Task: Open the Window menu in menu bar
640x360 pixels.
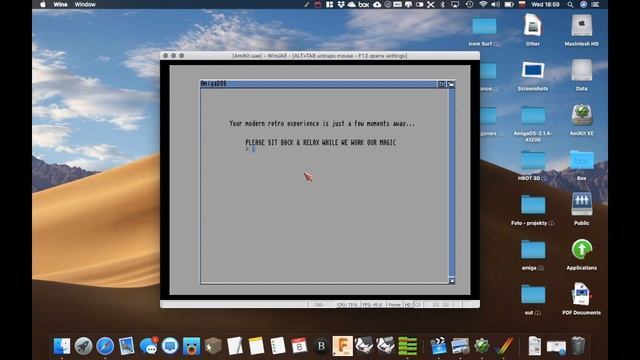Action: coord(85,4)
